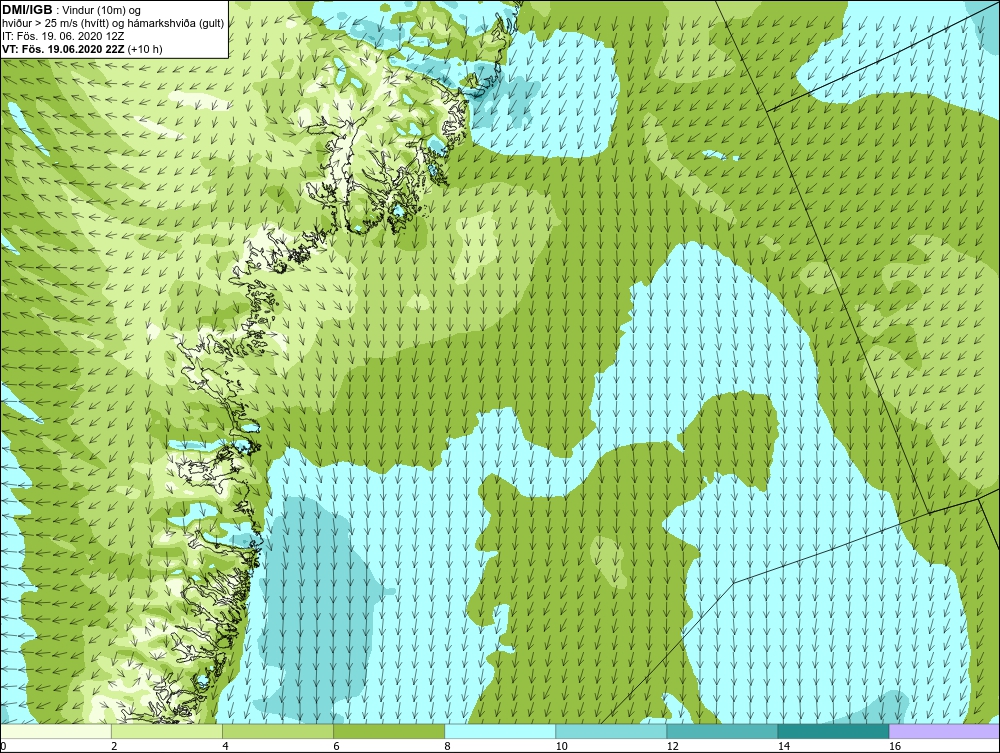
Task: Click the legend value label '12'
Action: point(672,746)
